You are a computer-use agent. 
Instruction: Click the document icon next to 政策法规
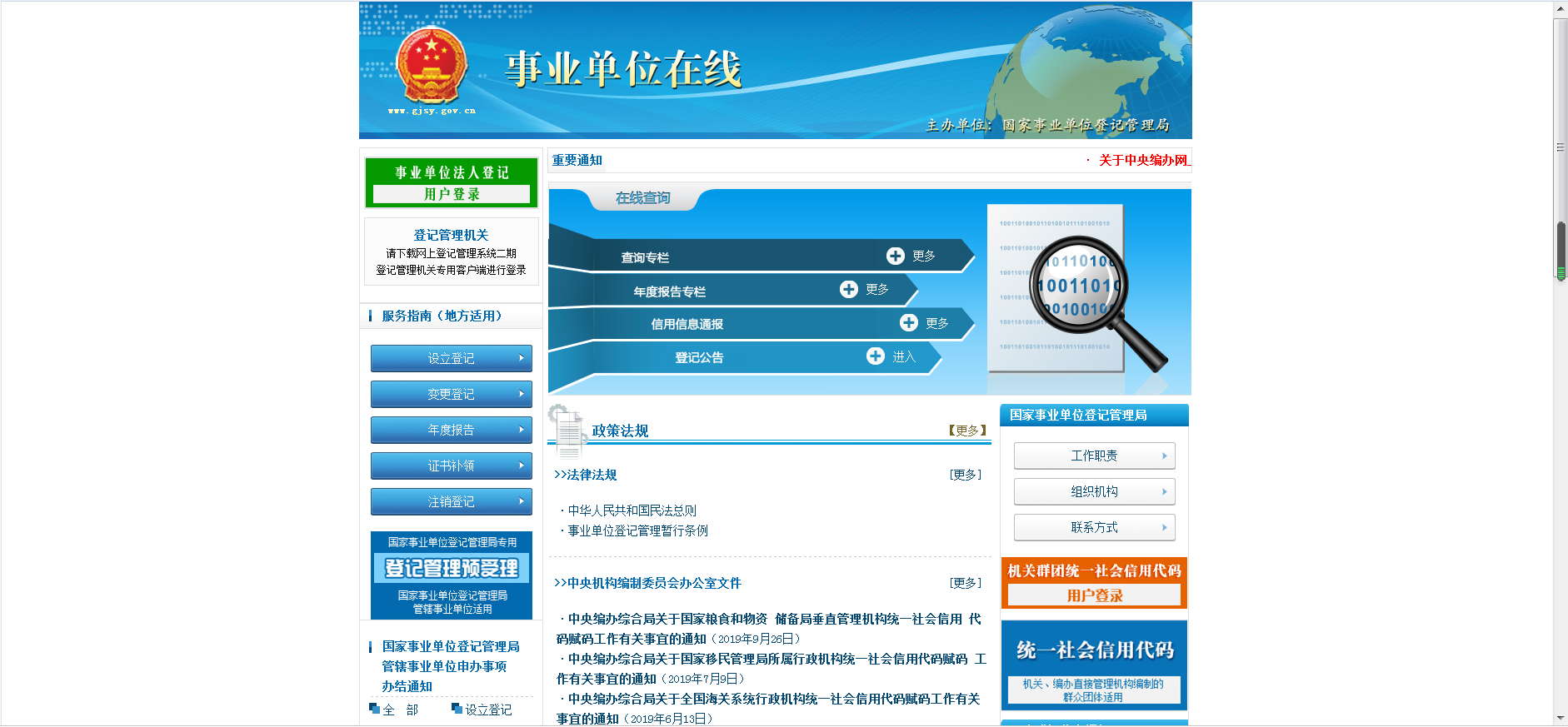coord(567,431)
